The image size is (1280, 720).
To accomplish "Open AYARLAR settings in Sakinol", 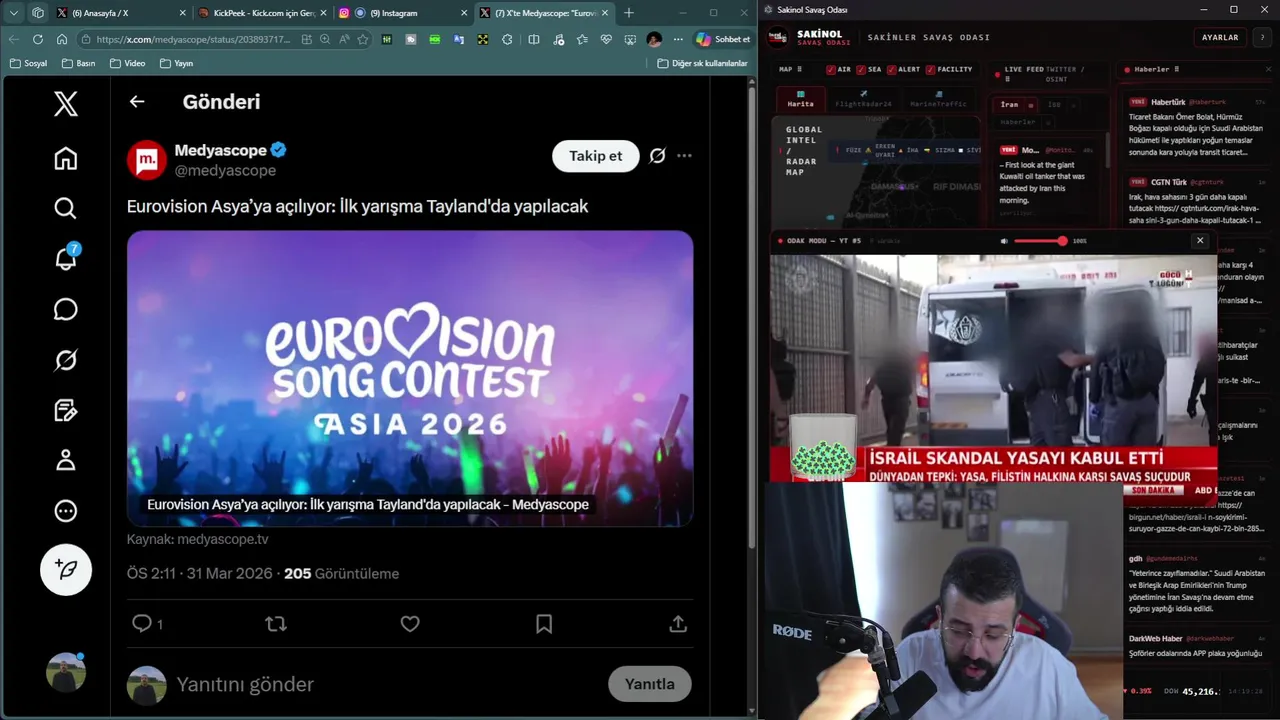I will [1220, 37].
